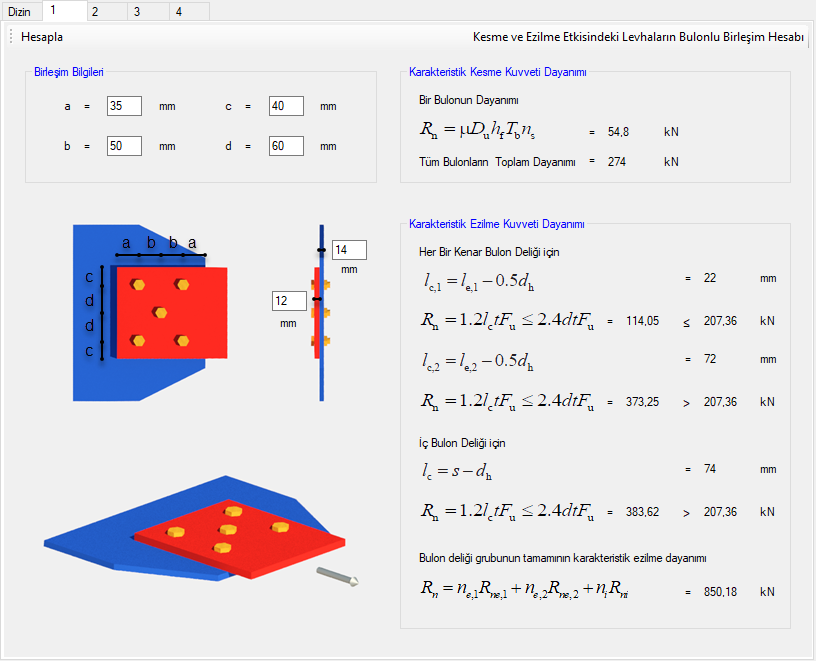
Task: Edit the 'a' dimension input field
Action: pyautogui.click(x=124, y=106)
